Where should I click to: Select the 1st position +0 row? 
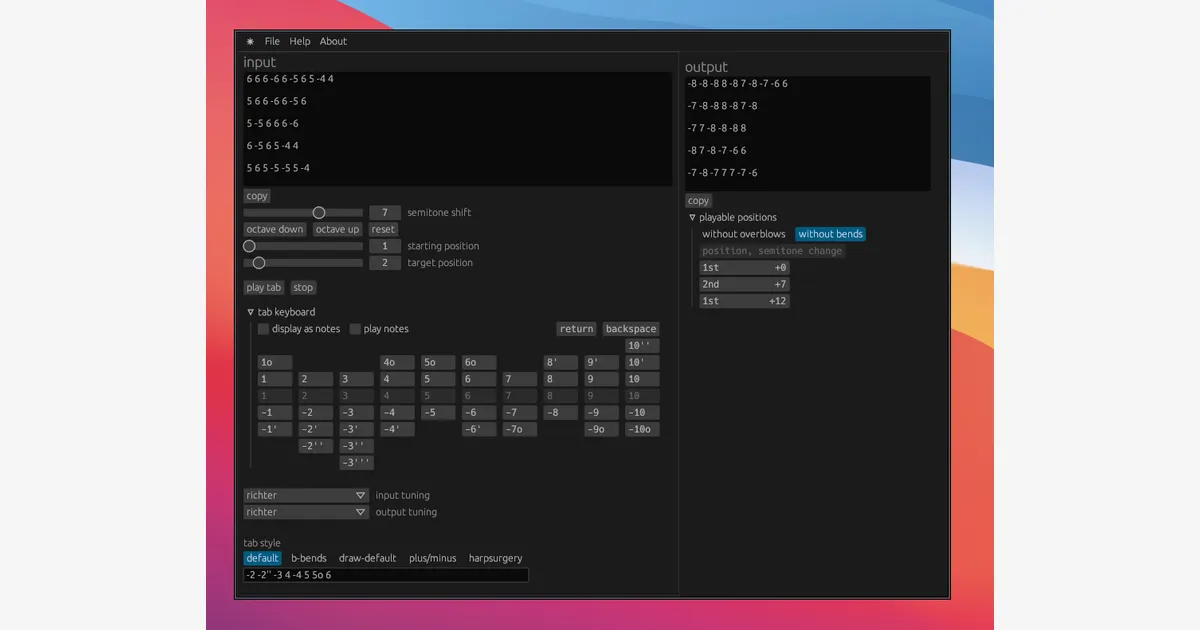click(x=744, y=268)
